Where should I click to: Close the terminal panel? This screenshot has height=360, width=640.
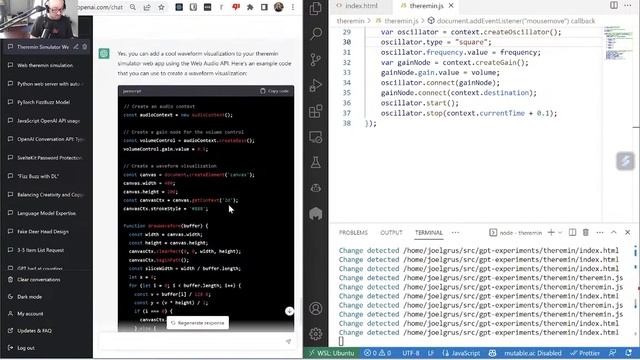[x=628, y=232]
